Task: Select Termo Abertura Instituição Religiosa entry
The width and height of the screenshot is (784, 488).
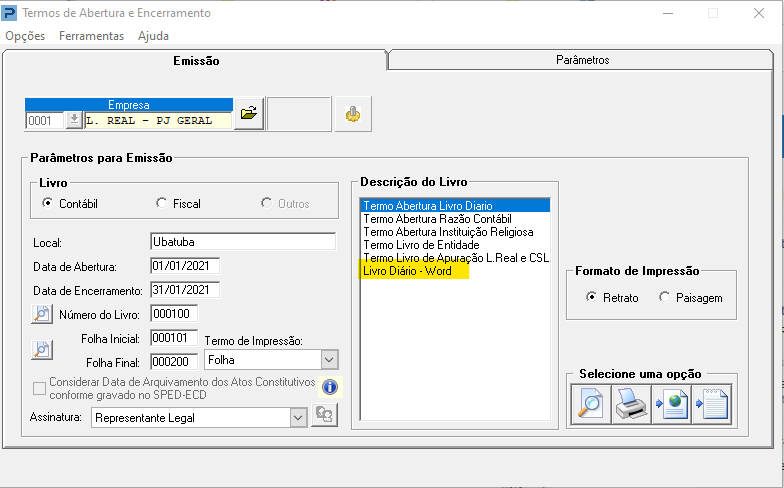Action: 455,232
